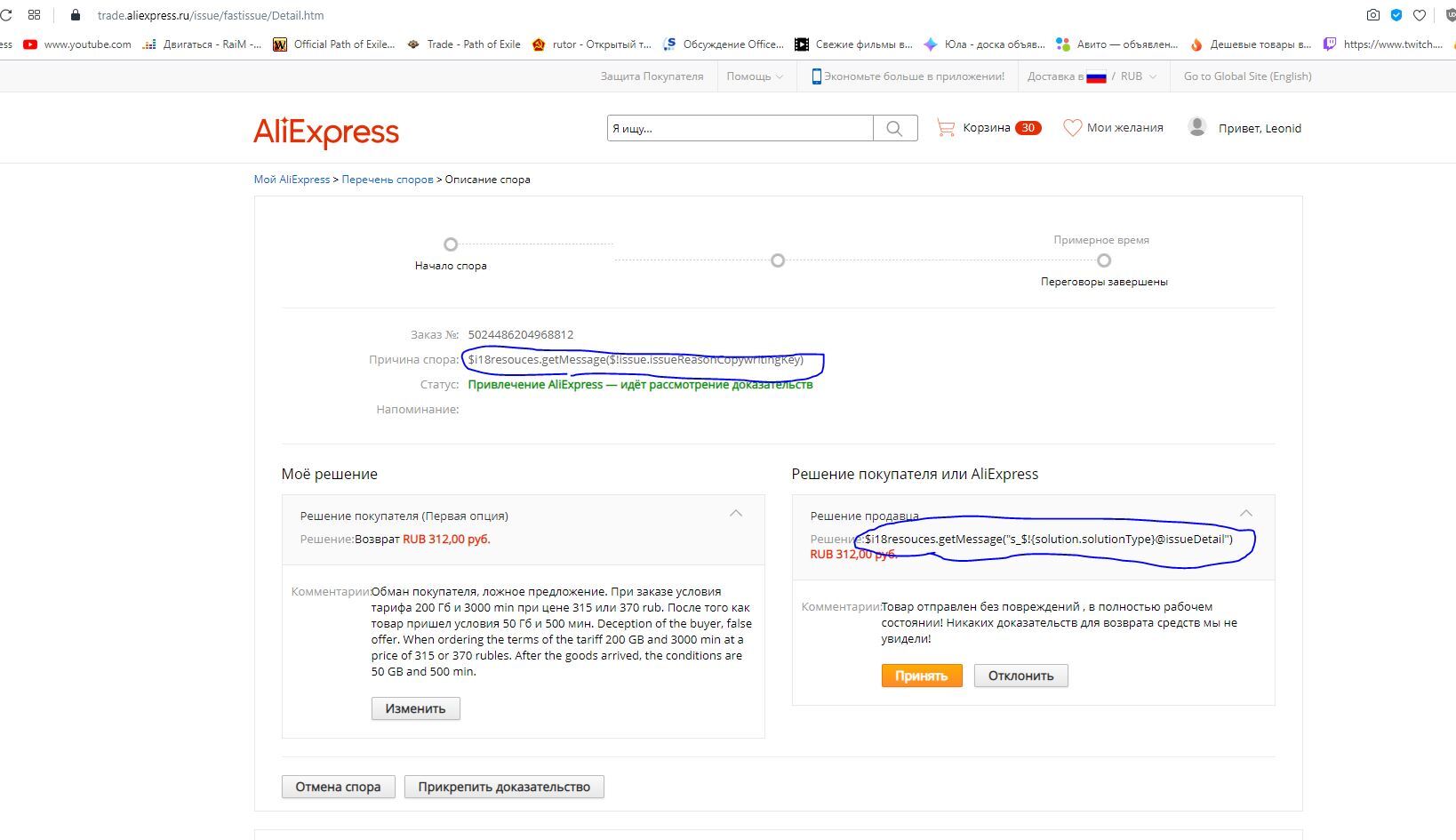
Task: Click the cart count badge 30
Action: pos(1028,128)
